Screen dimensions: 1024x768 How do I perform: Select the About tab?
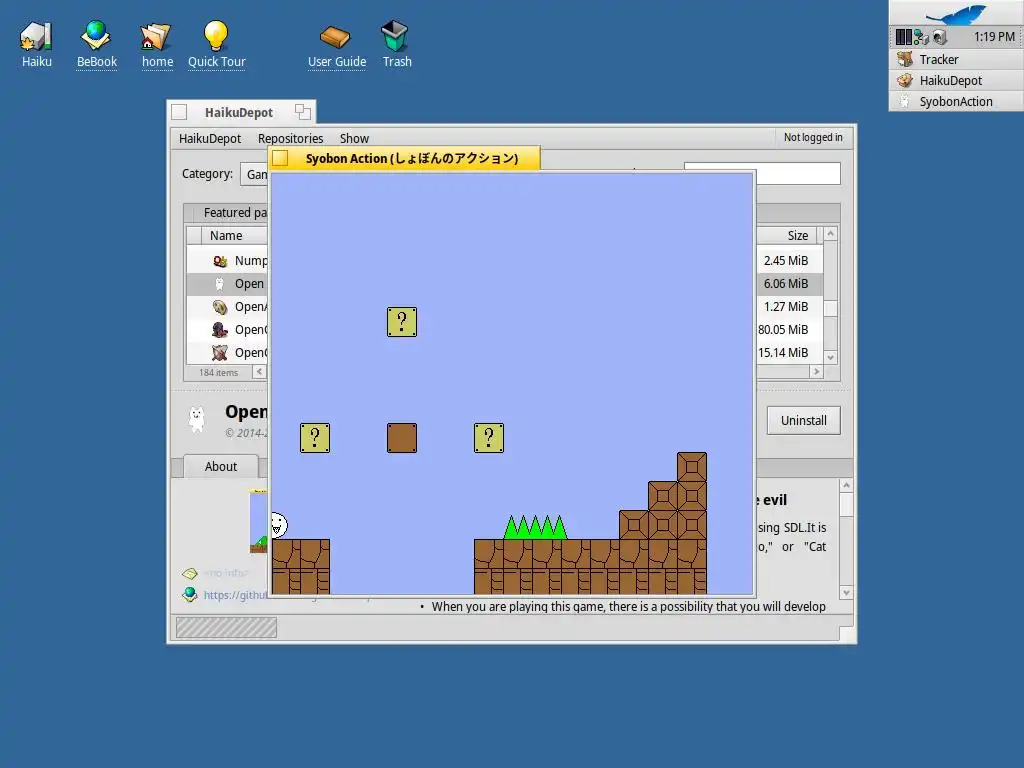pos(221,466)
